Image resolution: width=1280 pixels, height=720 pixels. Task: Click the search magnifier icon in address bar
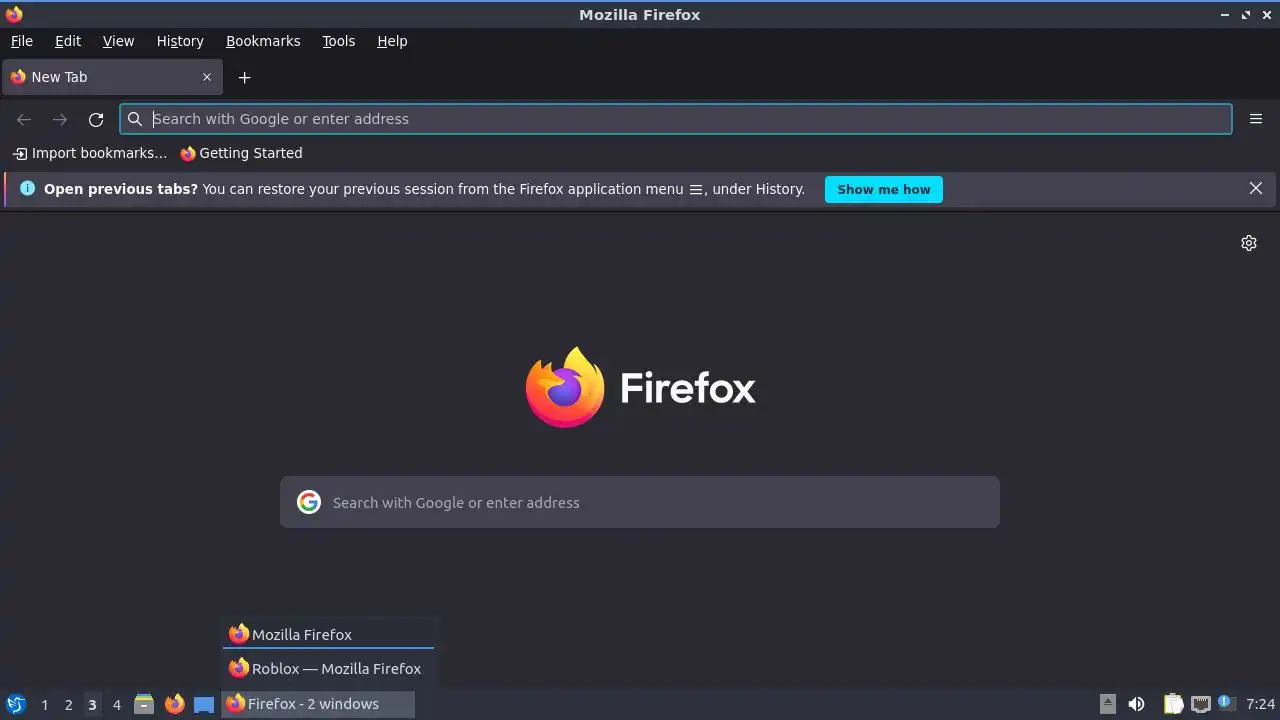pos(135,119)
